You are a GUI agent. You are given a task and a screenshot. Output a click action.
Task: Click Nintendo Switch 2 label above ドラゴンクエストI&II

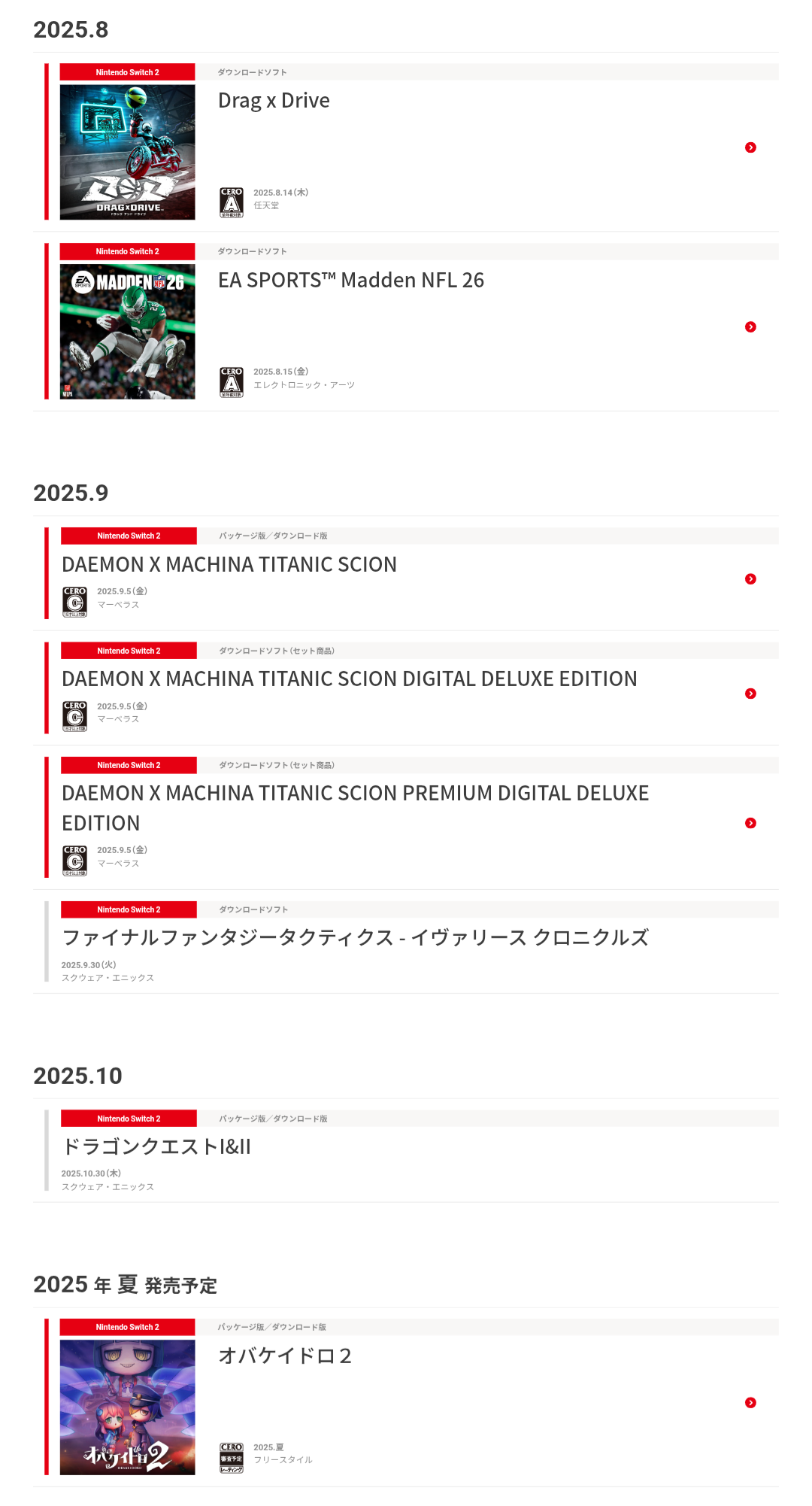(x=129, y=1119)
